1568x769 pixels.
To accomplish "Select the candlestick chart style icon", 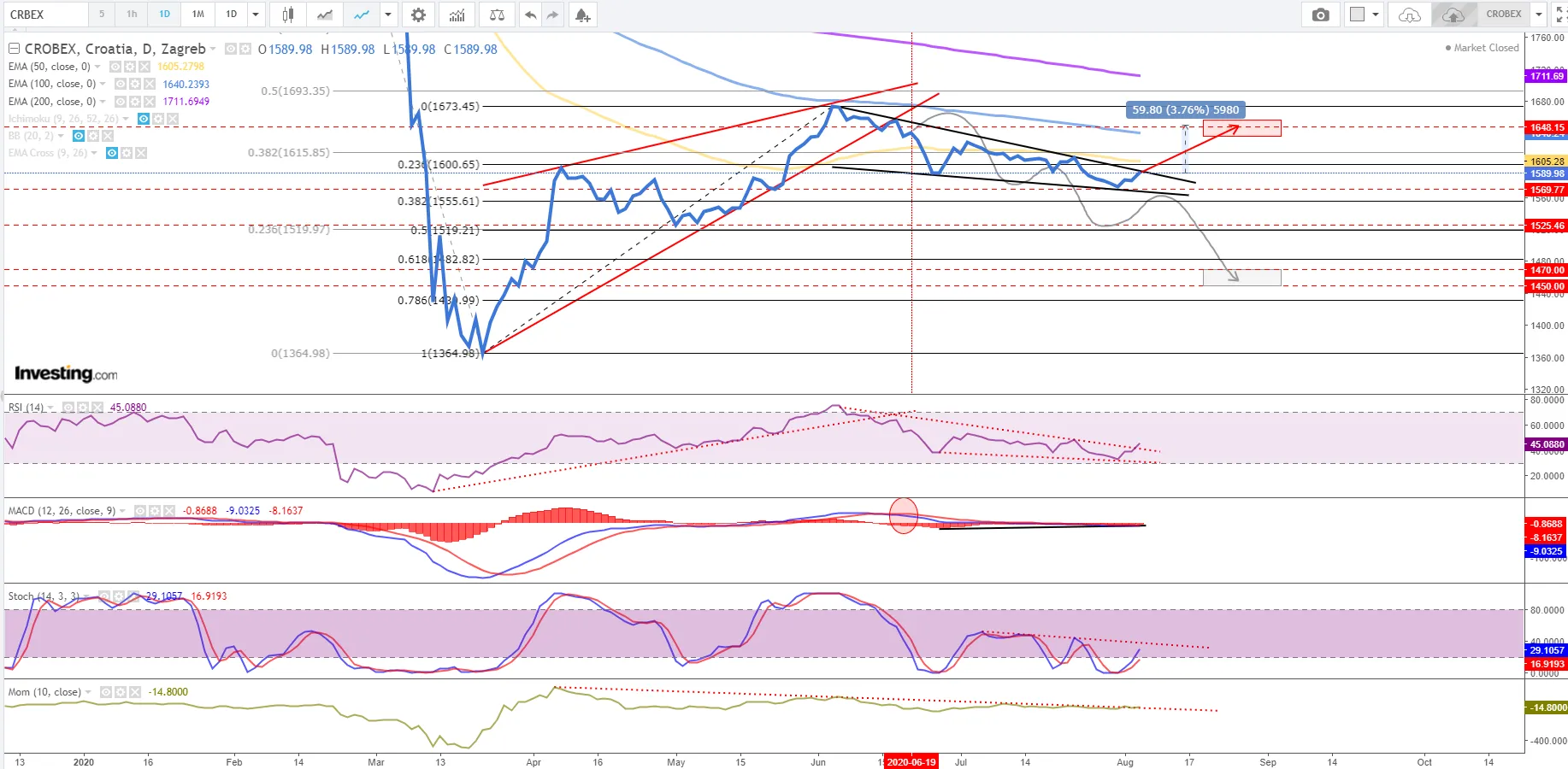I will [x=288, y=15].
